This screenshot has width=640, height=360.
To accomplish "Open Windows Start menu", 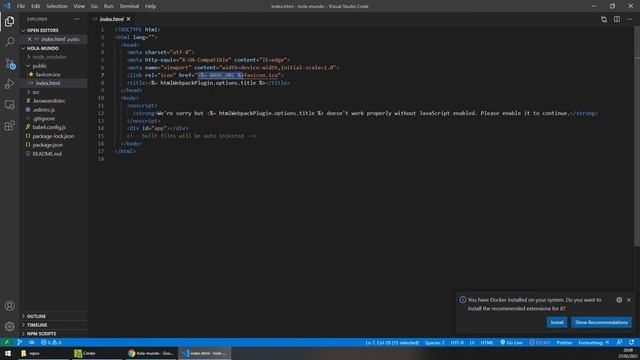I will [x=8, y=353].
